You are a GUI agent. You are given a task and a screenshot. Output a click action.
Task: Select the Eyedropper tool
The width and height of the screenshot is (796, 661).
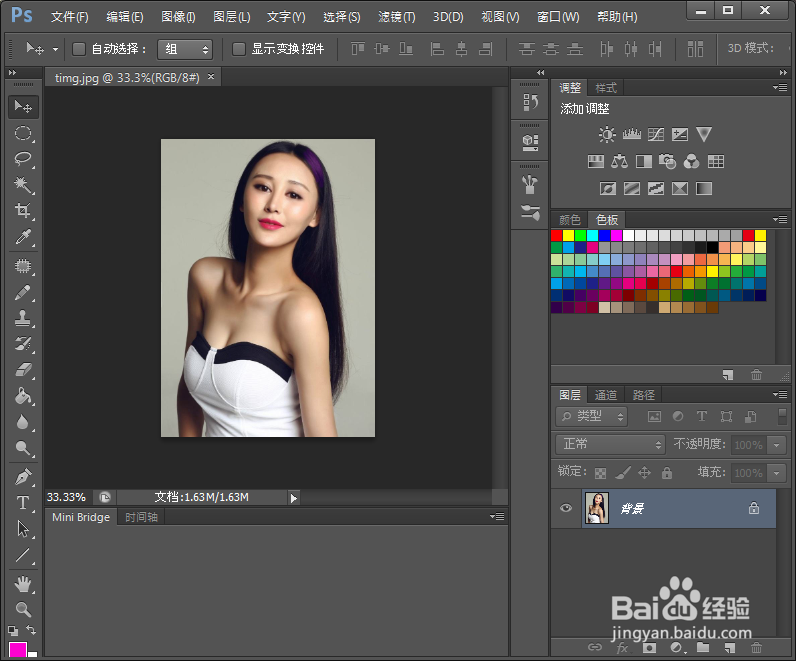coord(23,237)
